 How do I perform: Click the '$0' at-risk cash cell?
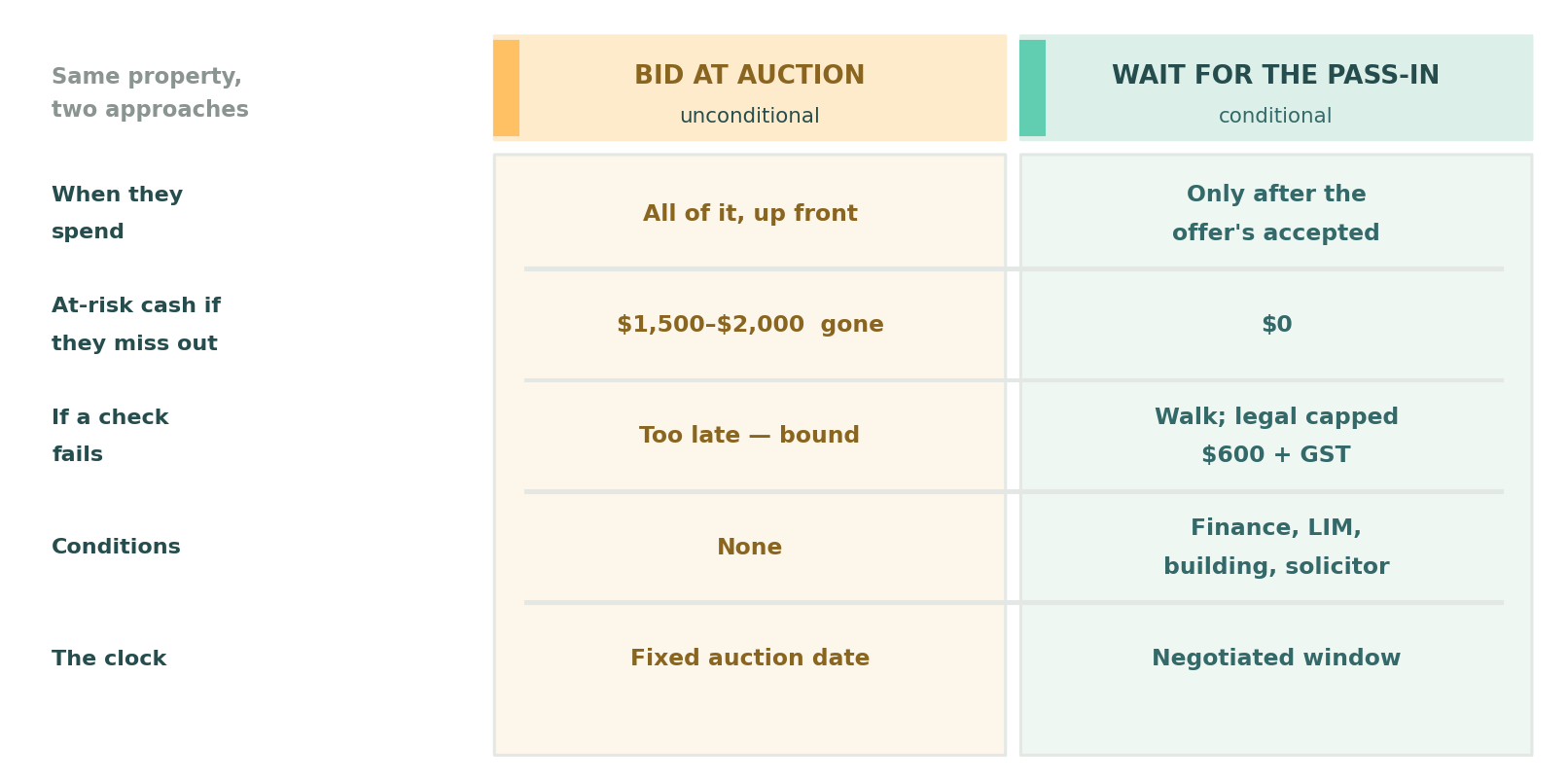tap(1276, 325)
